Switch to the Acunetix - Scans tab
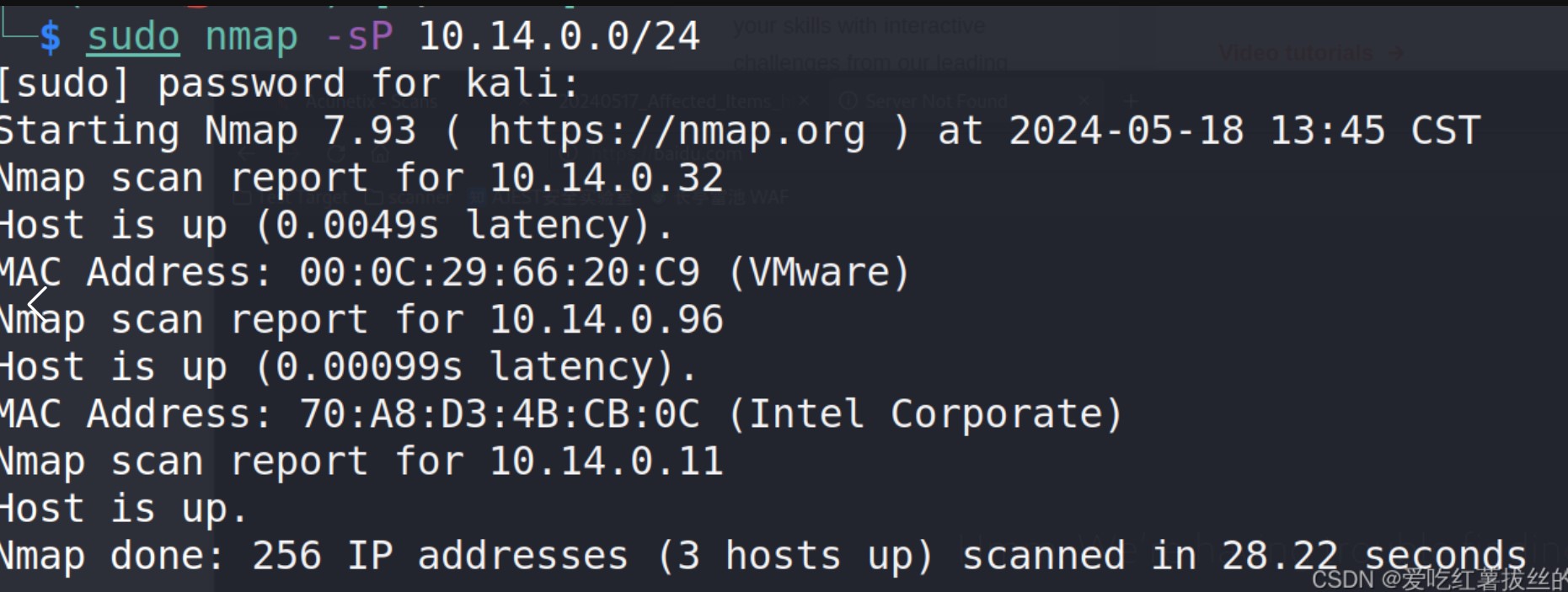 coord(371,101)
